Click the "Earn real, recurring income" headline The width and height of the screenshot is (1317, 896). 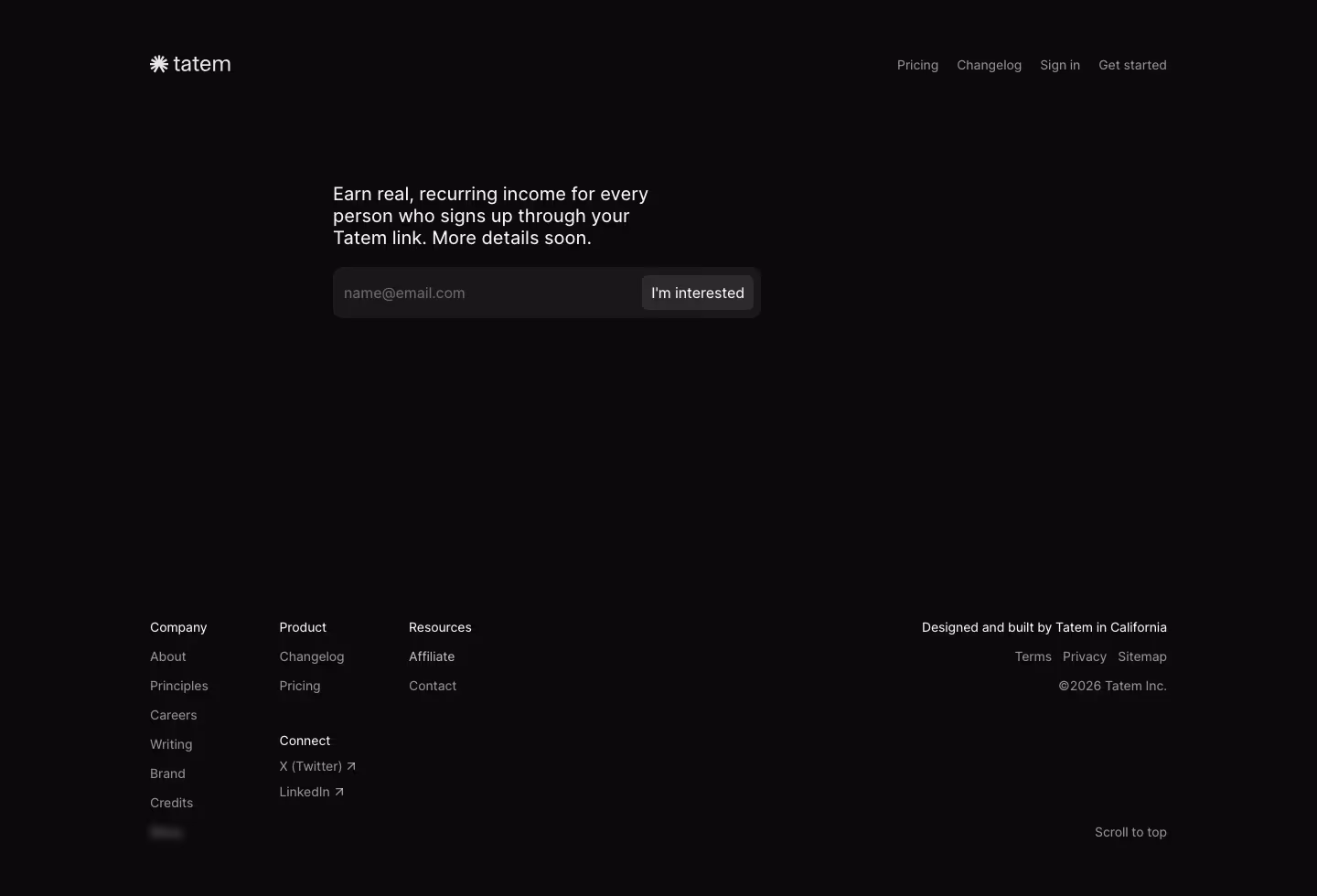tap(490, 216)
